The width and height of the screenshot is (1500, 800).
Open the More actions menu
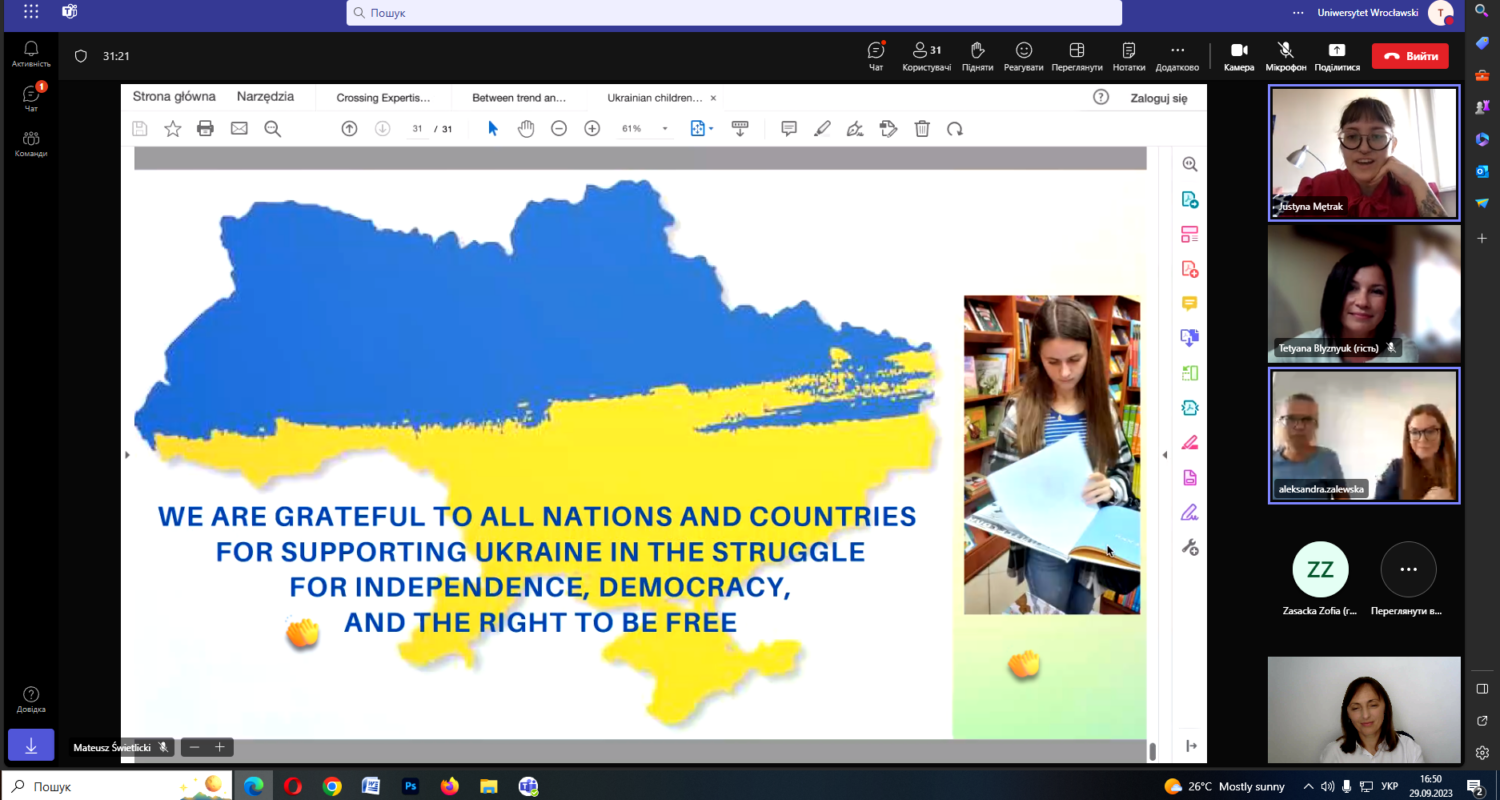1177,55
